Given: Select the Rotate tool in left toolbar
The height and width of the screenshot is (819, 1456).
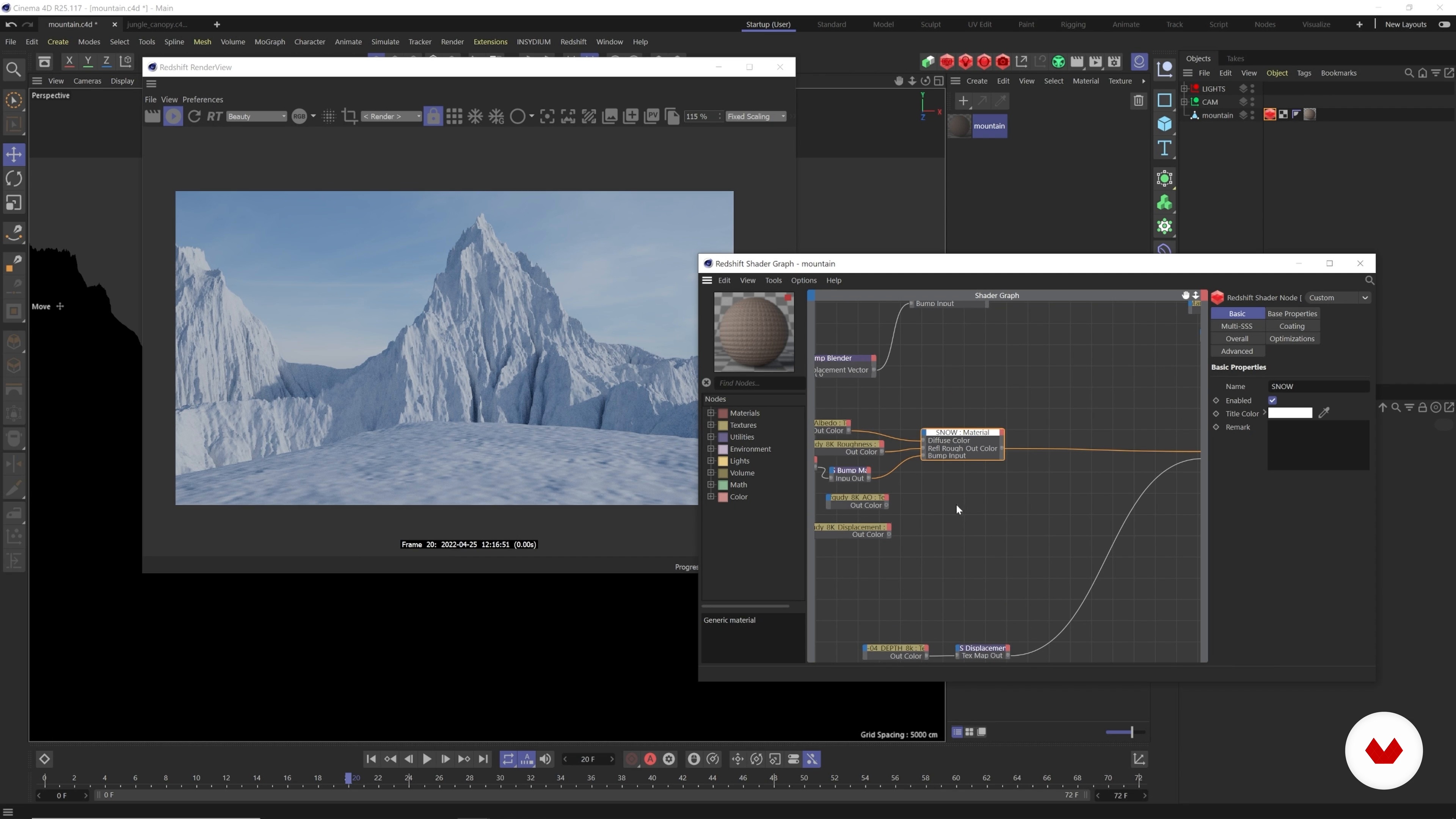Looking at the screenshot, I should pos(14,179).
